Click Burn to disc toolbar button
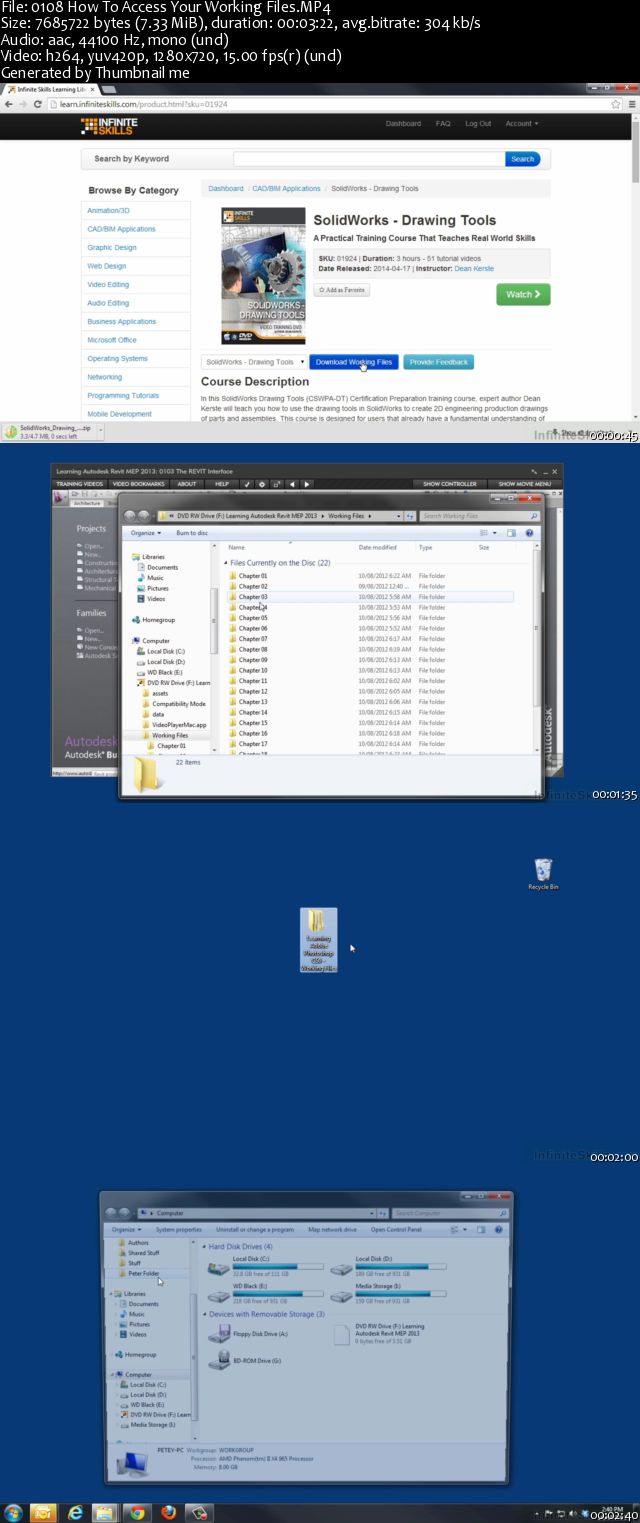 [x=192, y=533]
